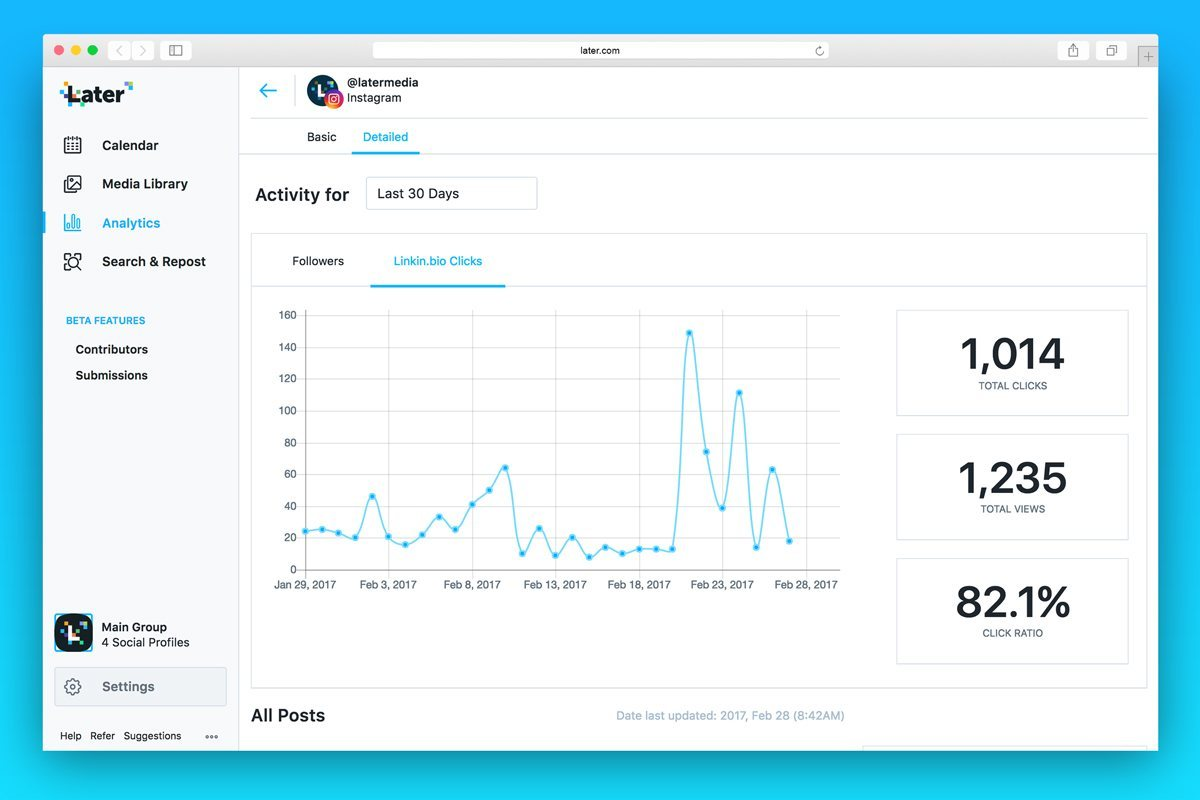The height and width of the screenshot is (800, 1200).
Task: Click the Help link
Action: pyautogui.click(x=71, y=736)
